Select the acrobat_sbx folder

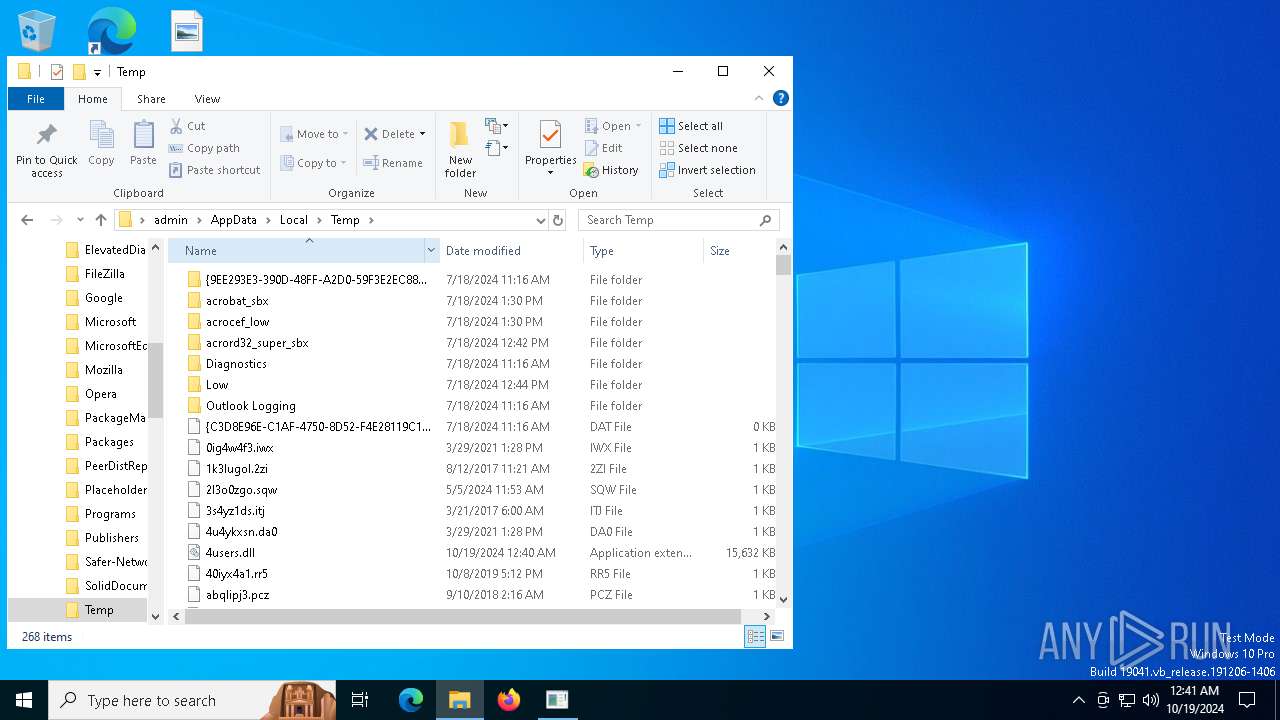pyautogui.click(x=237, y=301)
